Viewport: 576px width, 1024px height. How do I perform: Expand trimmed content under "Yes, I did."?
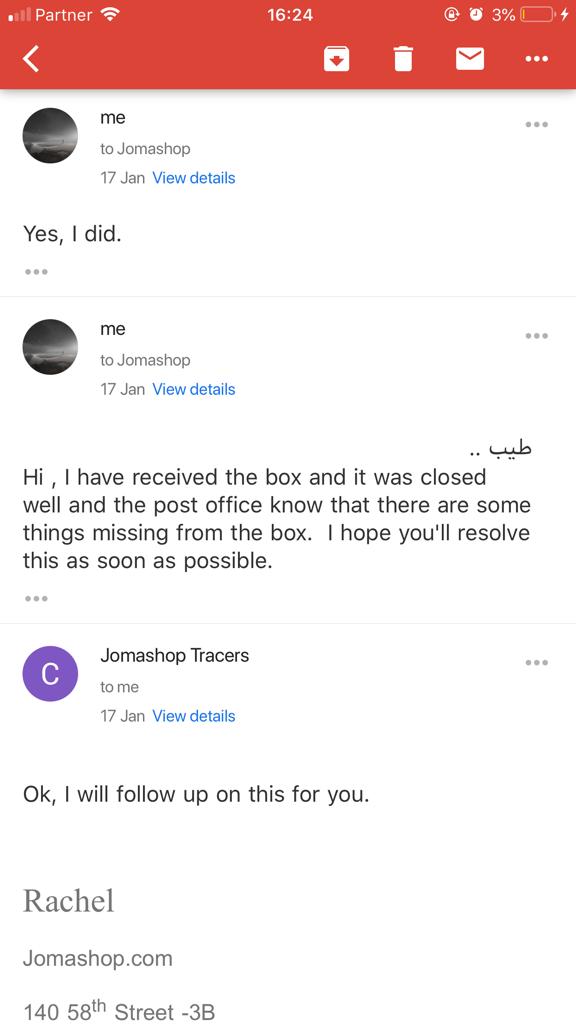pos(36,272)
